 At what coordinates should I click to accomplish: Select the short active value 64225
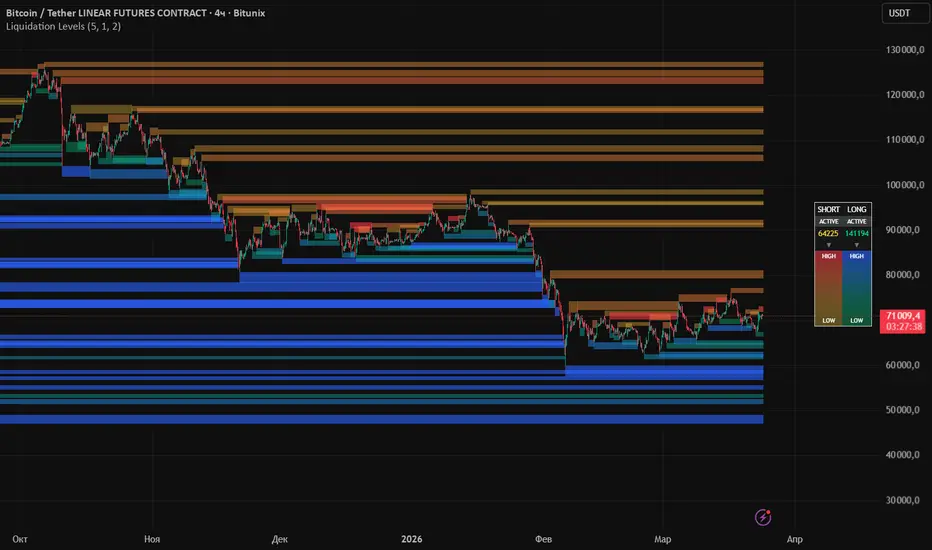(828, 234)
